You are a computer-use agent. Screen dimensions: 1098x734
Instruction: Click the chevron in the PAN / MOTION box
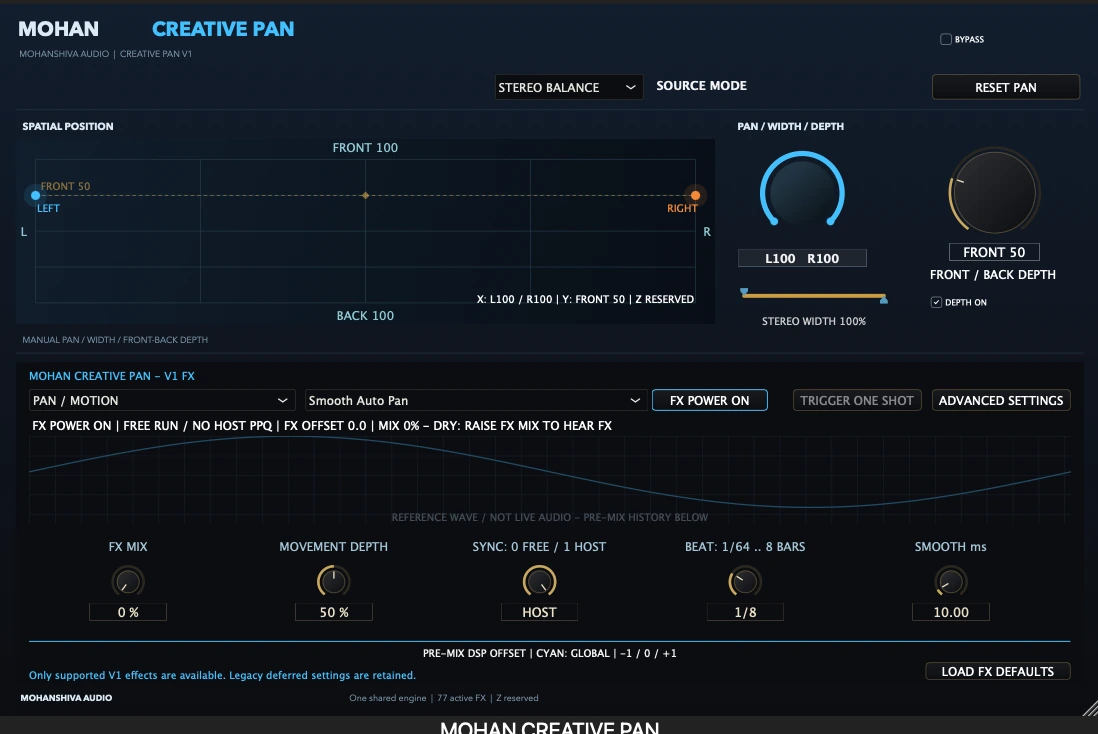point(282,400)
